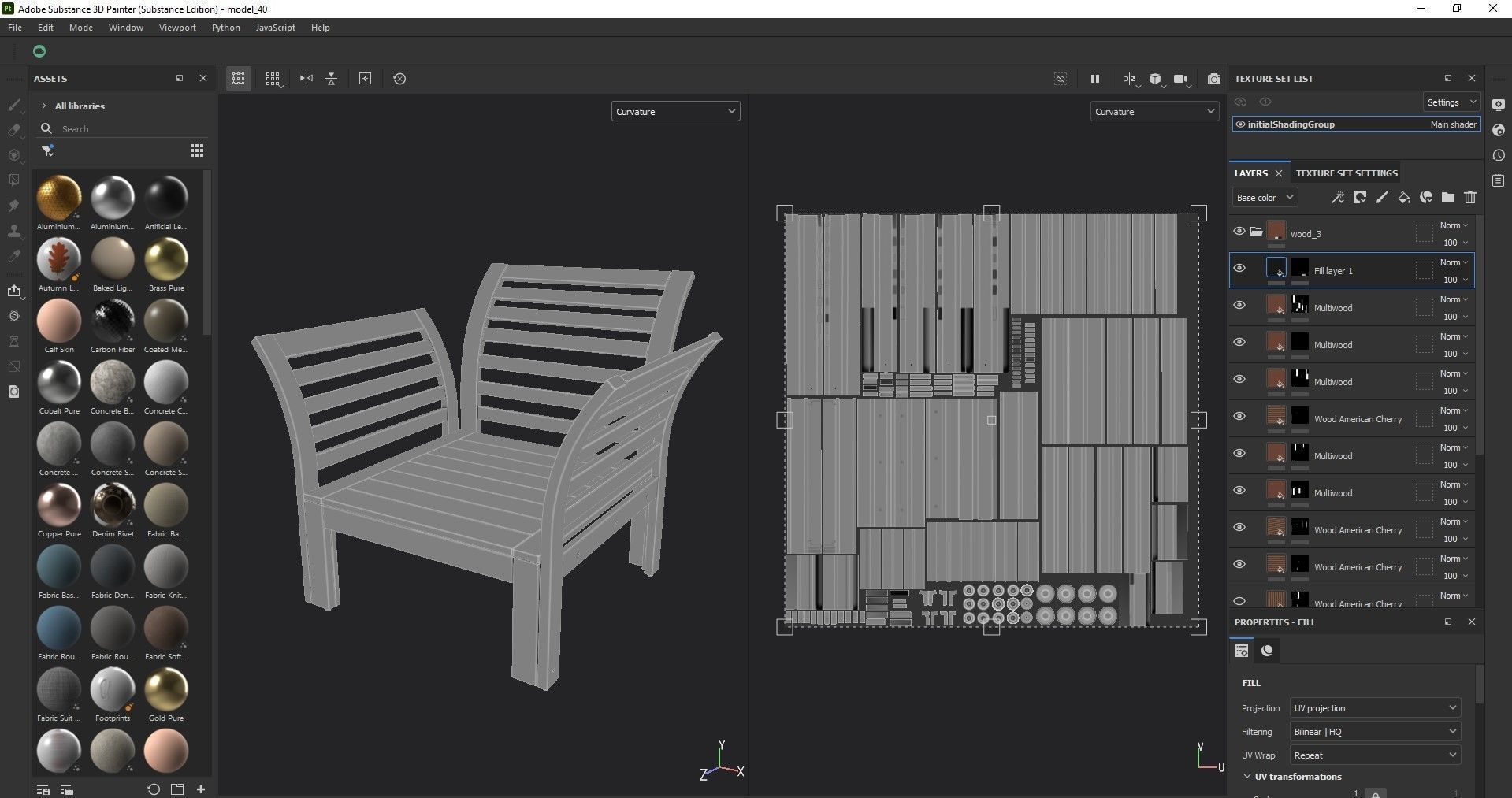This screenshot has height=798, width=1512.
Task: Select the Autumn Leaf material thumbnail
Action: coord(59,260)
